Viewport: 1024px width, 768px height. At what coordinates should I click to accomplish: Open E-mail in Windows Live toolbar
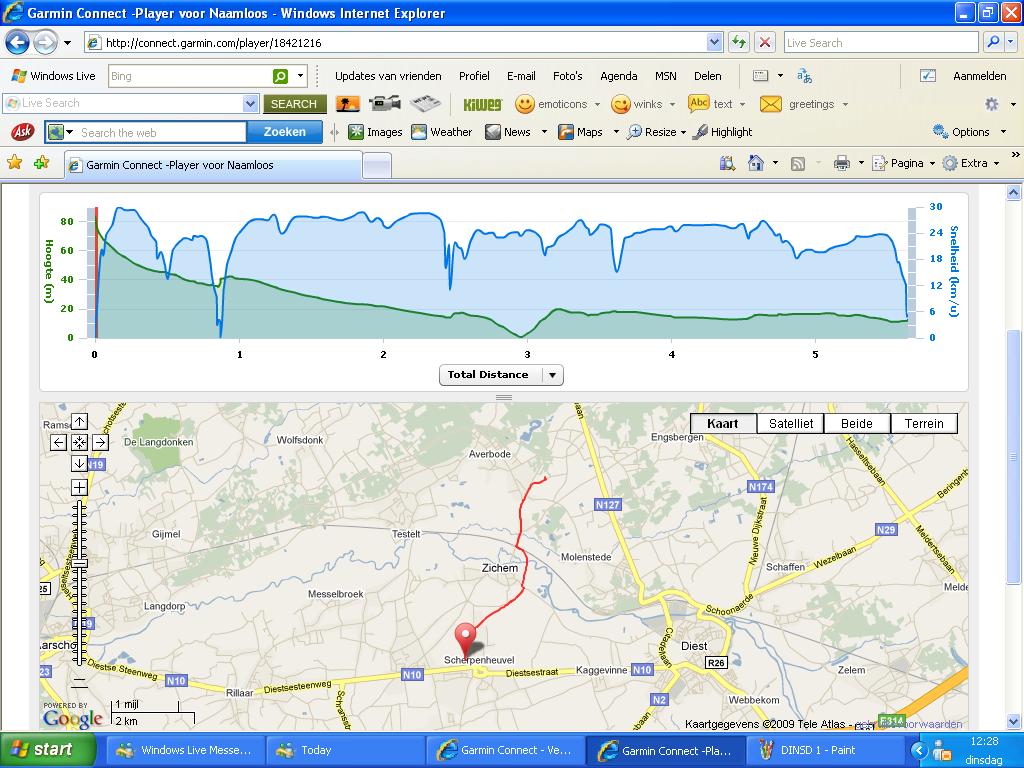[x=521, y=76]
